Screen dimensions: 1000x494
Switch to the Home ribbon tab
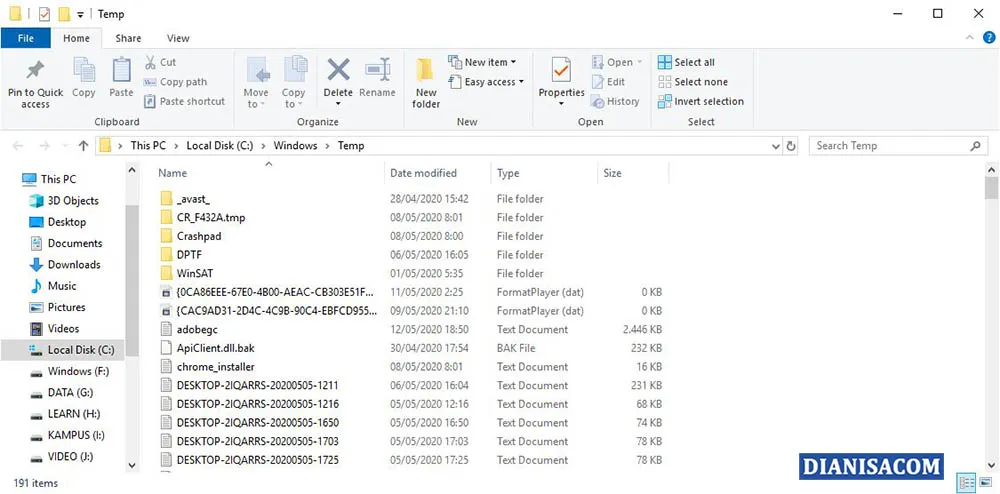(77, 38)
